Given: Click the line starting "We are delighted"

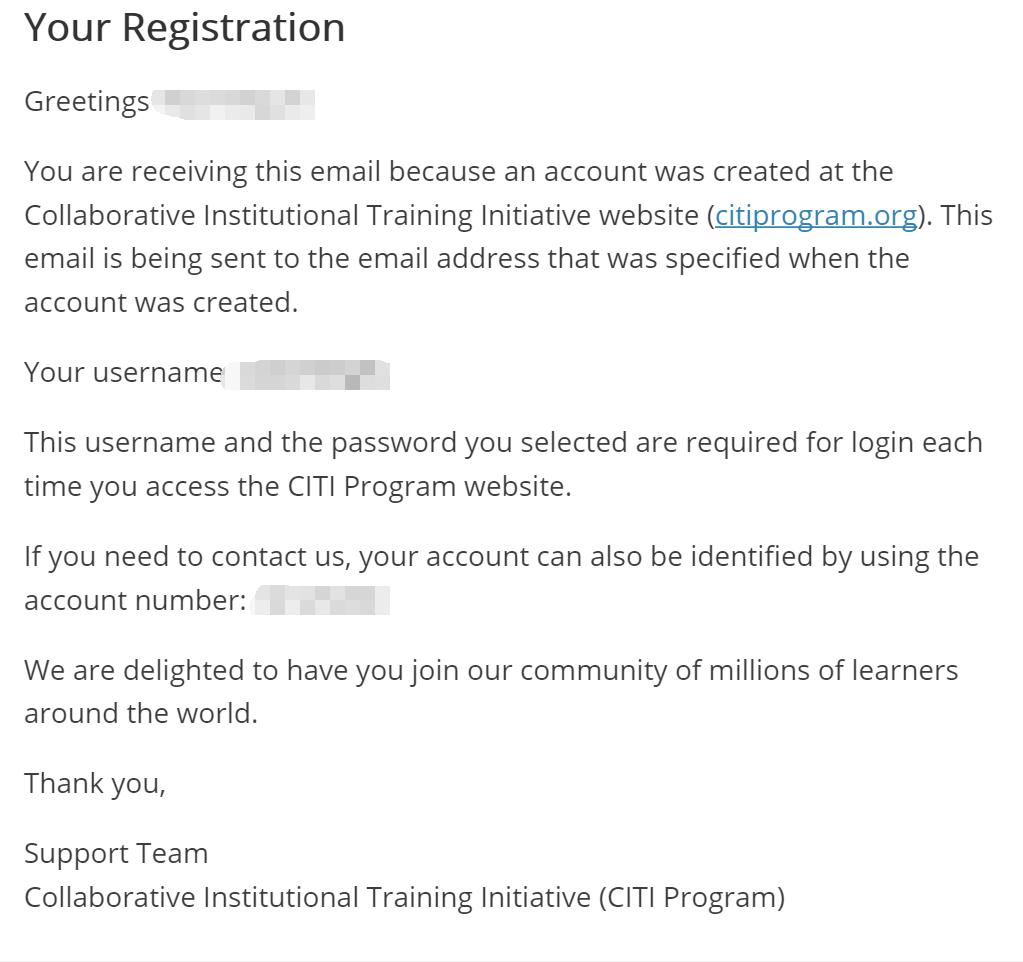Looking at the screenshot, I should pos(491,671).
